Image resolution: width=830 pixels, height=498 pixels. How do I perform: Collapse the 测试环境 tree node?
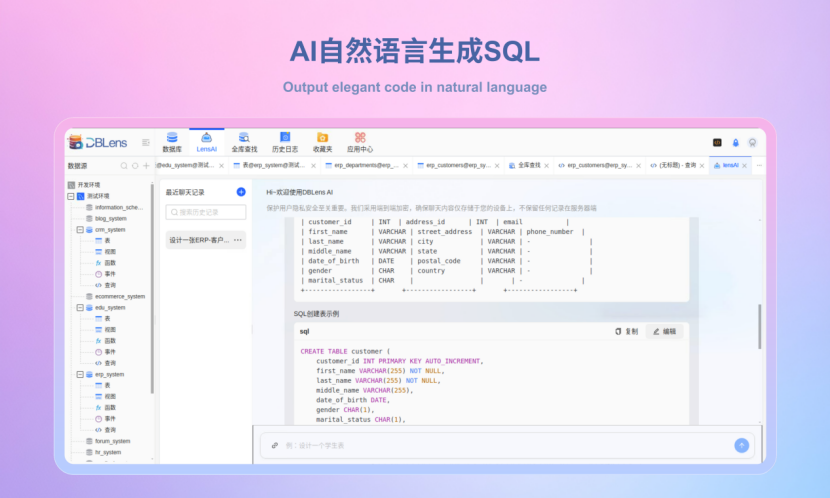(x=70, y=196)
